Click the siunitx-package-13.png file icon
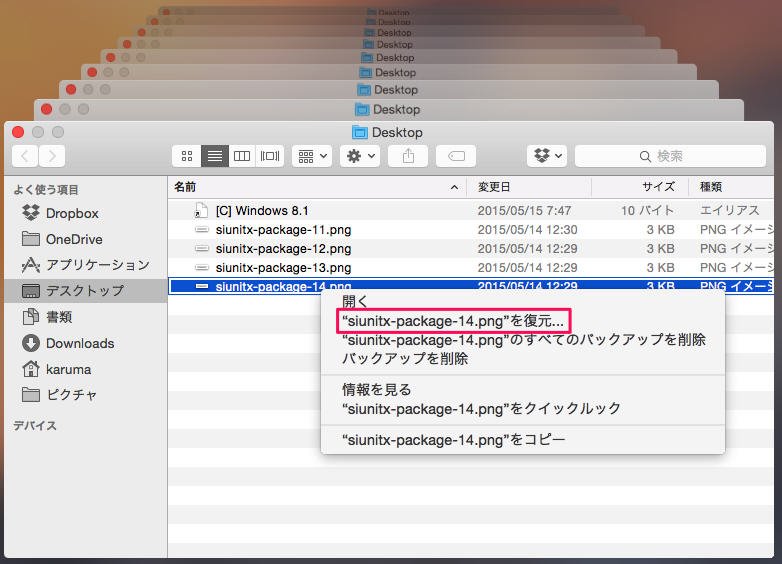Viewport: 782px width, 564px height. point(201,268)
